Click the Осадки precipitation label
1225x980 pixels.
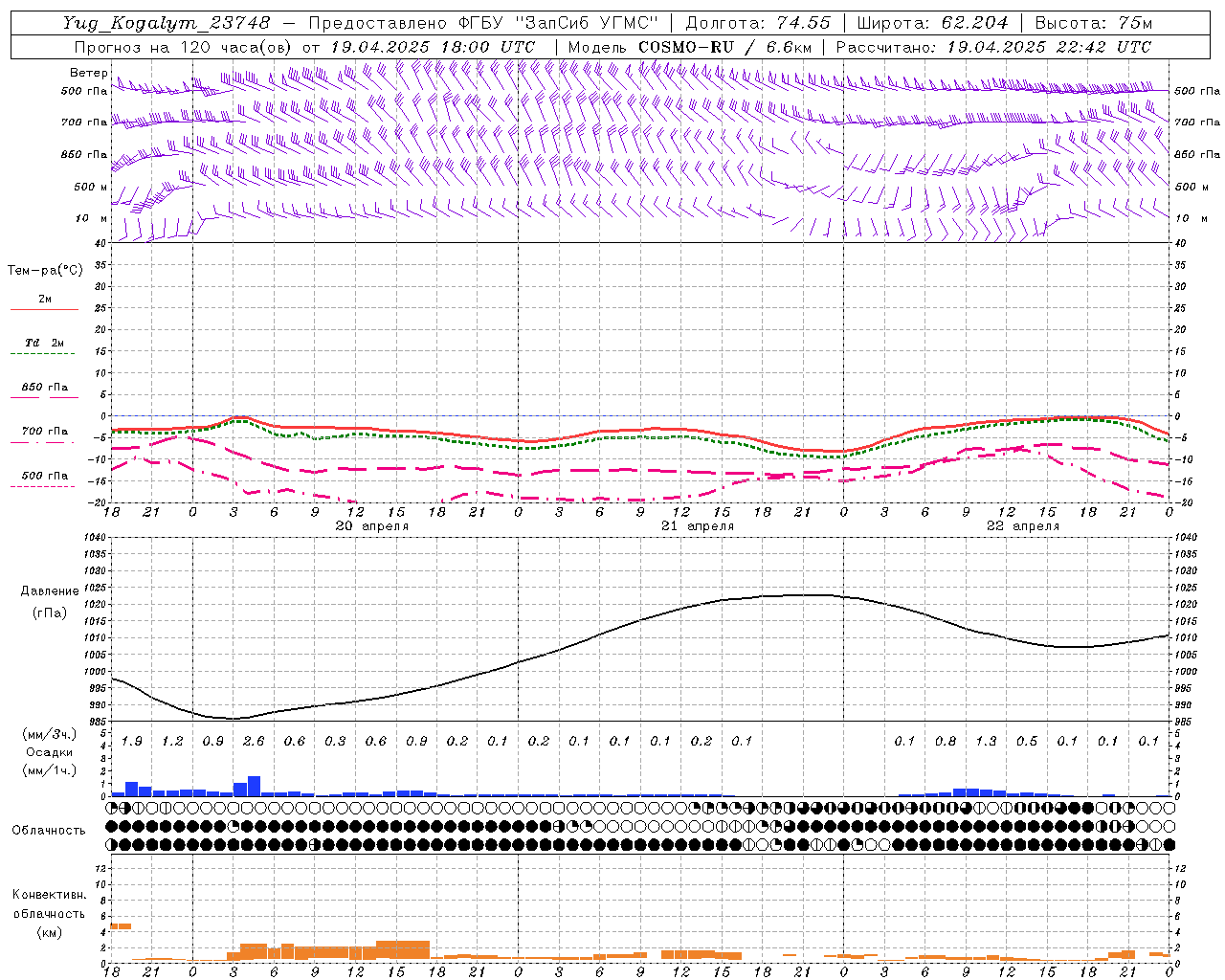pos(50,752)
